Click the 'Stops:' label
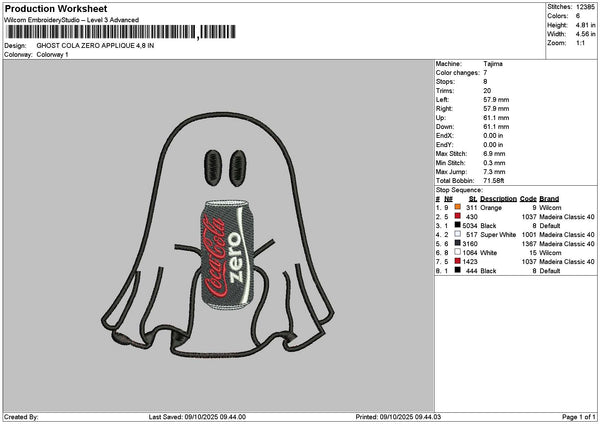 point(445,82)
